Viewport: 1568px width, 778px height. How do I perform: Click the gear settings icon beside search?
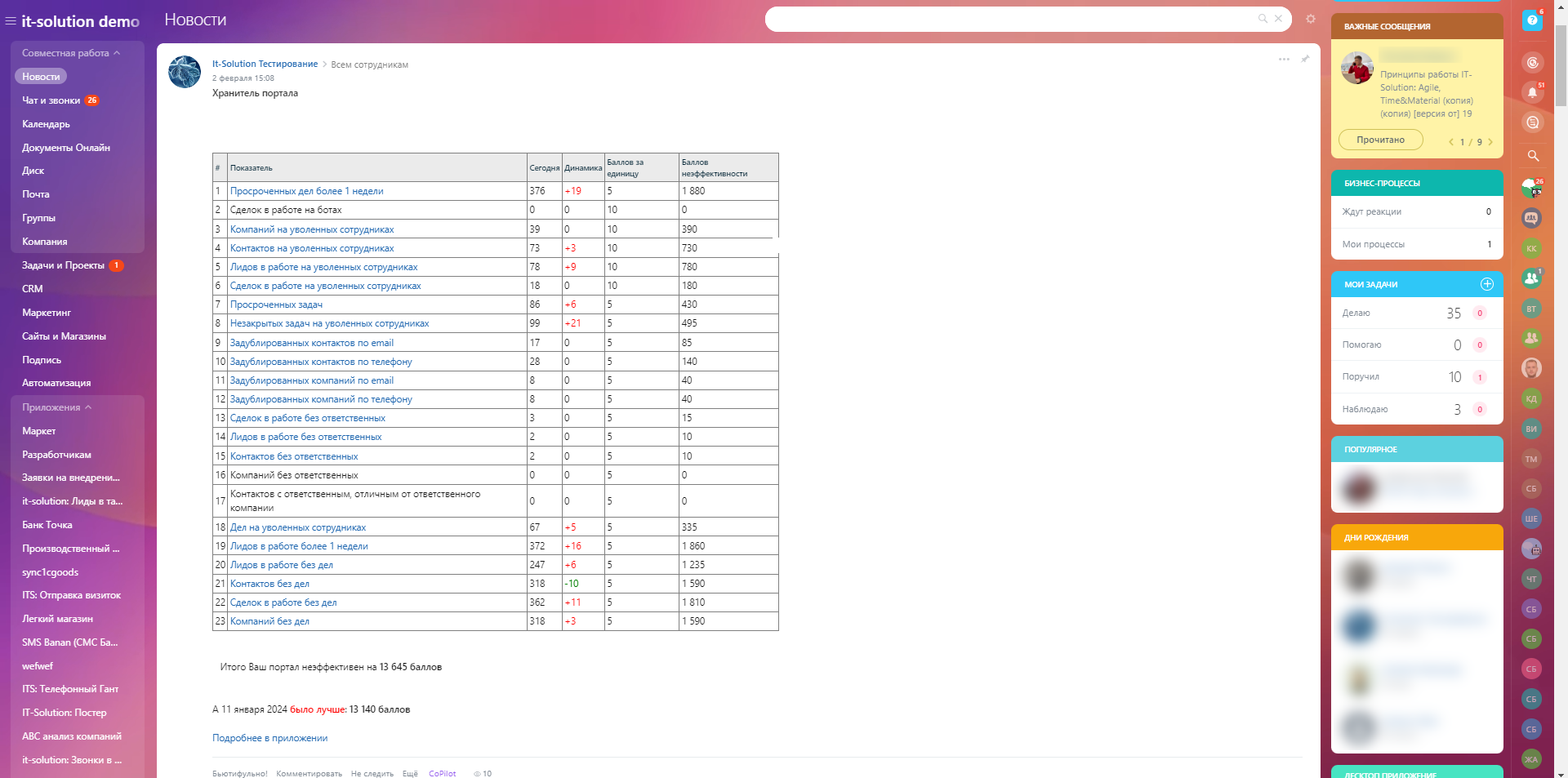[x=1311, y=19]
